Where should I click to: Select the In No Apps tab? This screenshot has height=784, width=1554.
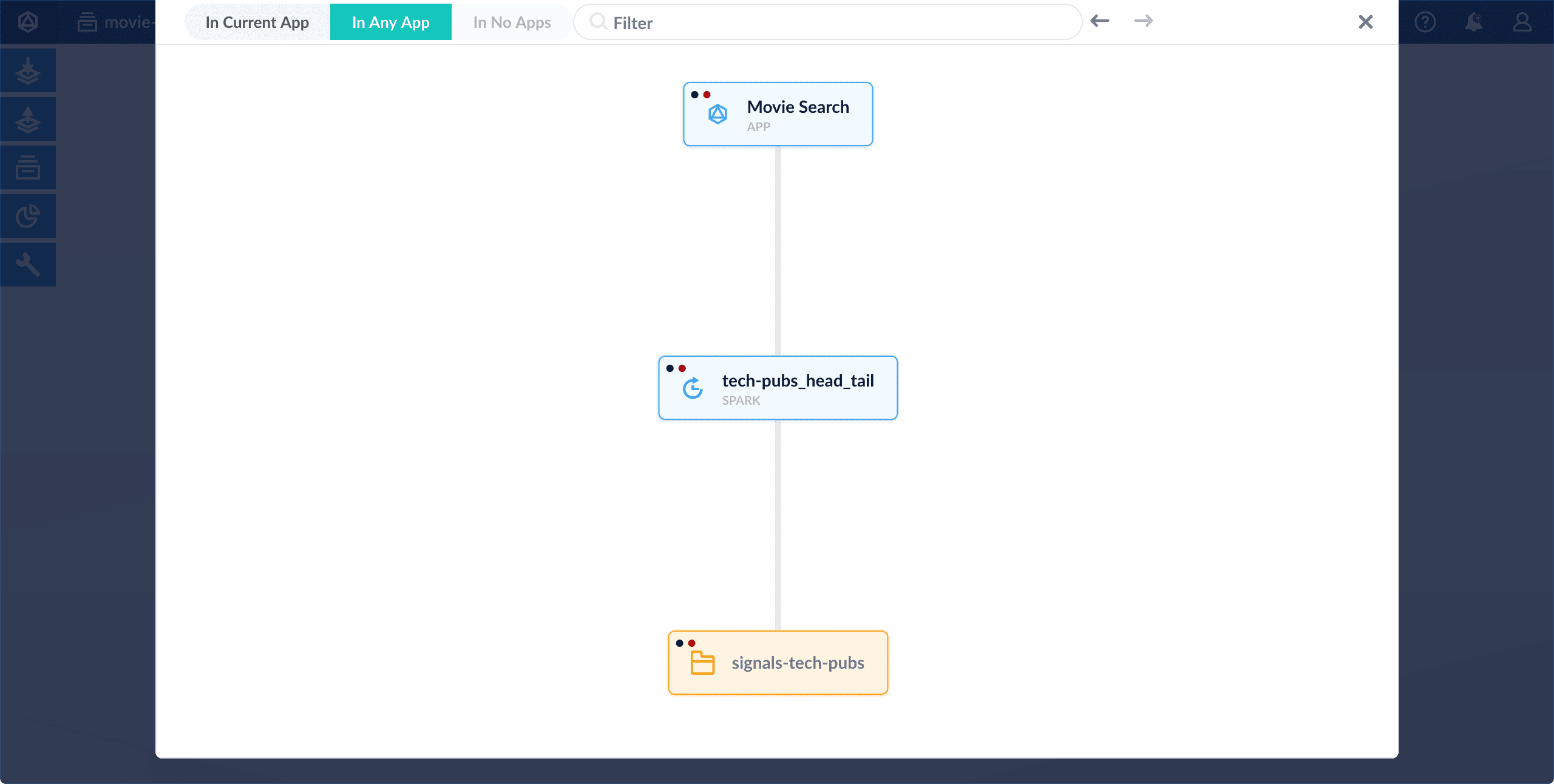[511, 21]
